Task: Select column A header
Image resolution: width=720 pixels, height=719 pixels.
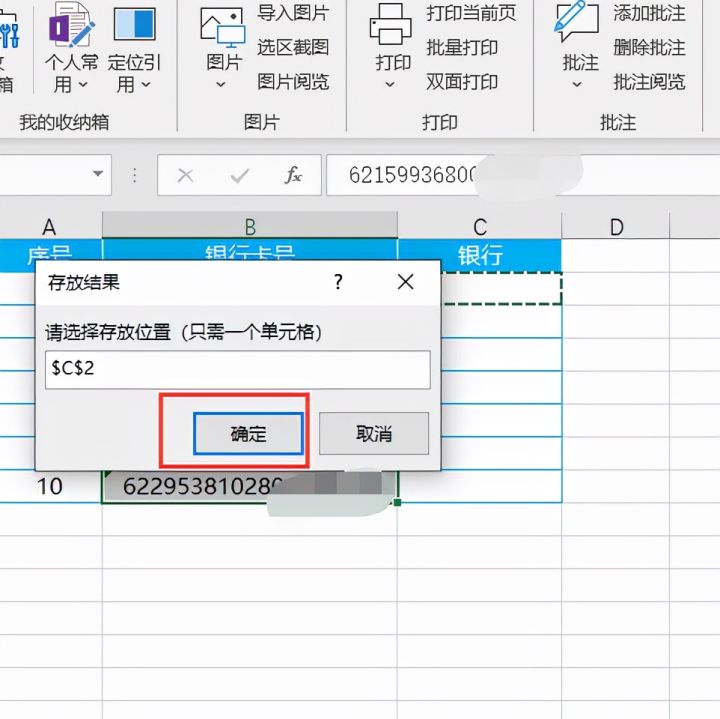Action: point(50,226)
